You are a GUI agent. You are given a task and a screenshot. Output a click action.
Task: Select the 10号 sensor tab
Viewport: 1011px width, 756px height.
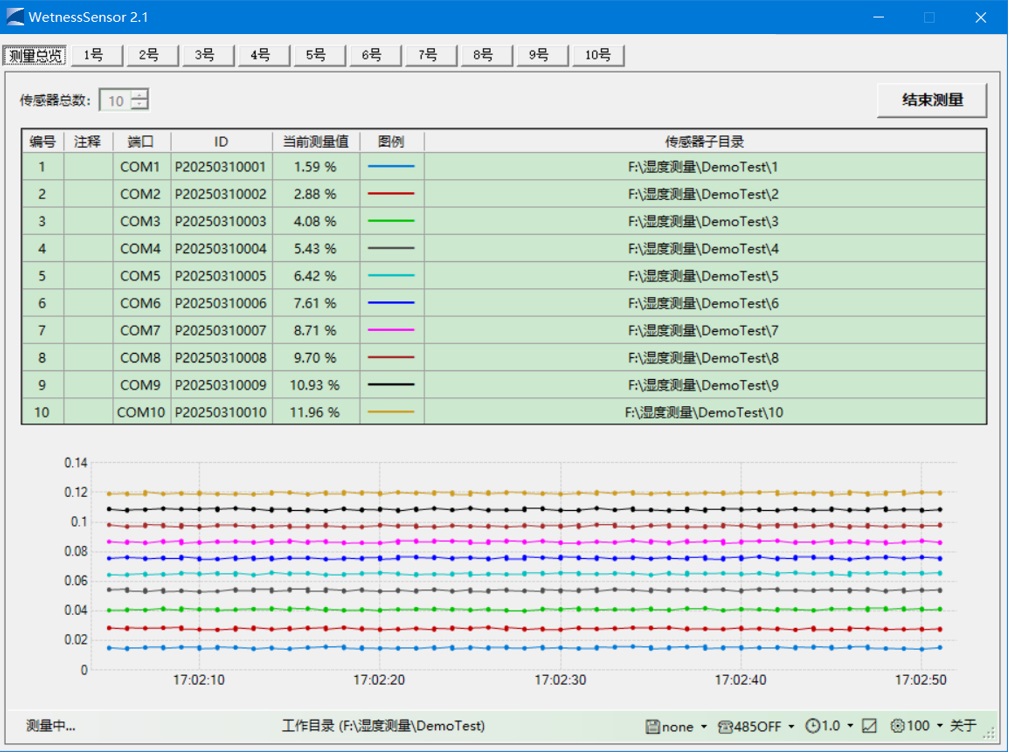[598, 55]
